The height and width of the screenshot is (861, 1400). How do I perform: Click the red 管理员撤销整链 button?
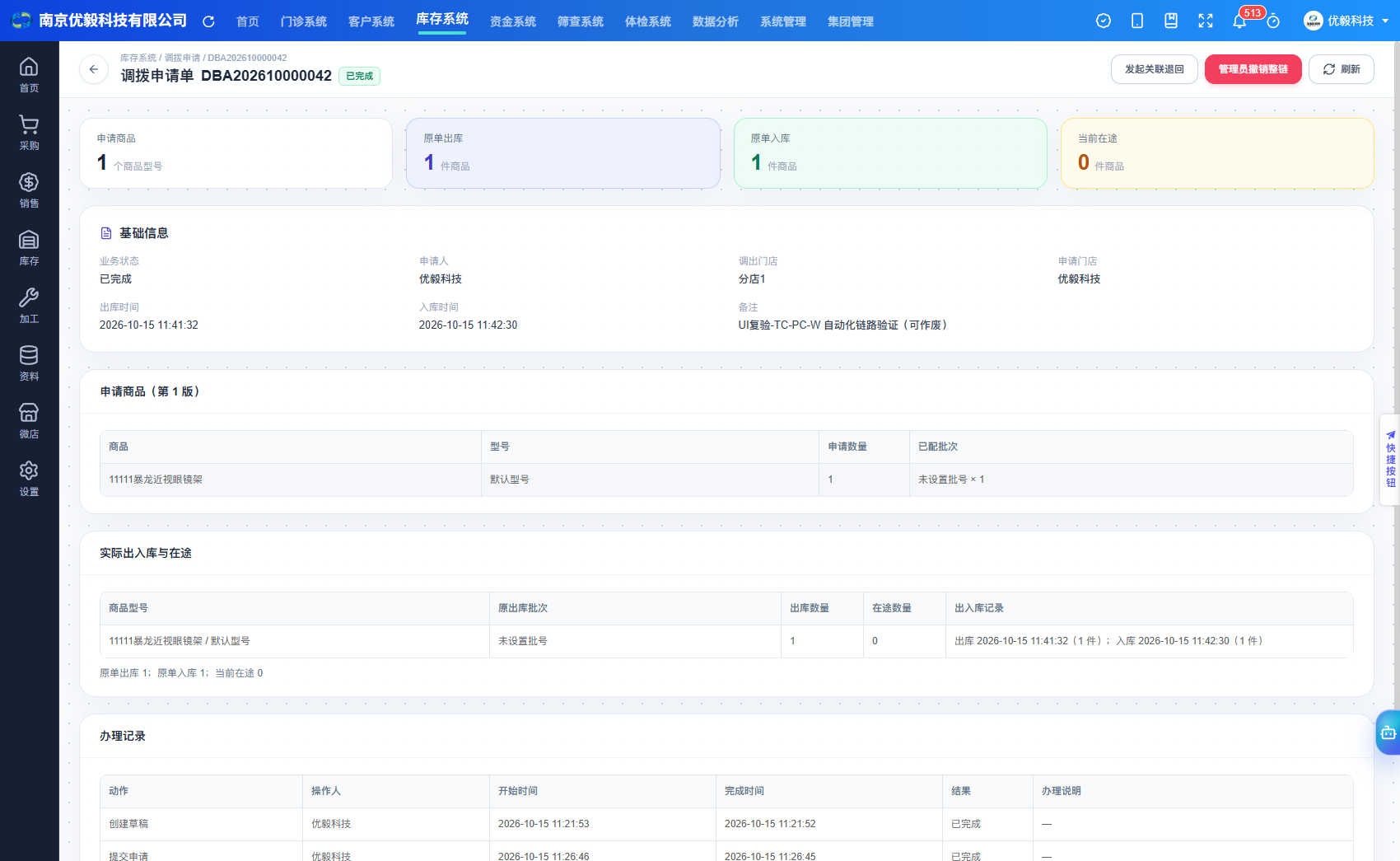pyautogui.click(x=1253, y=69)
